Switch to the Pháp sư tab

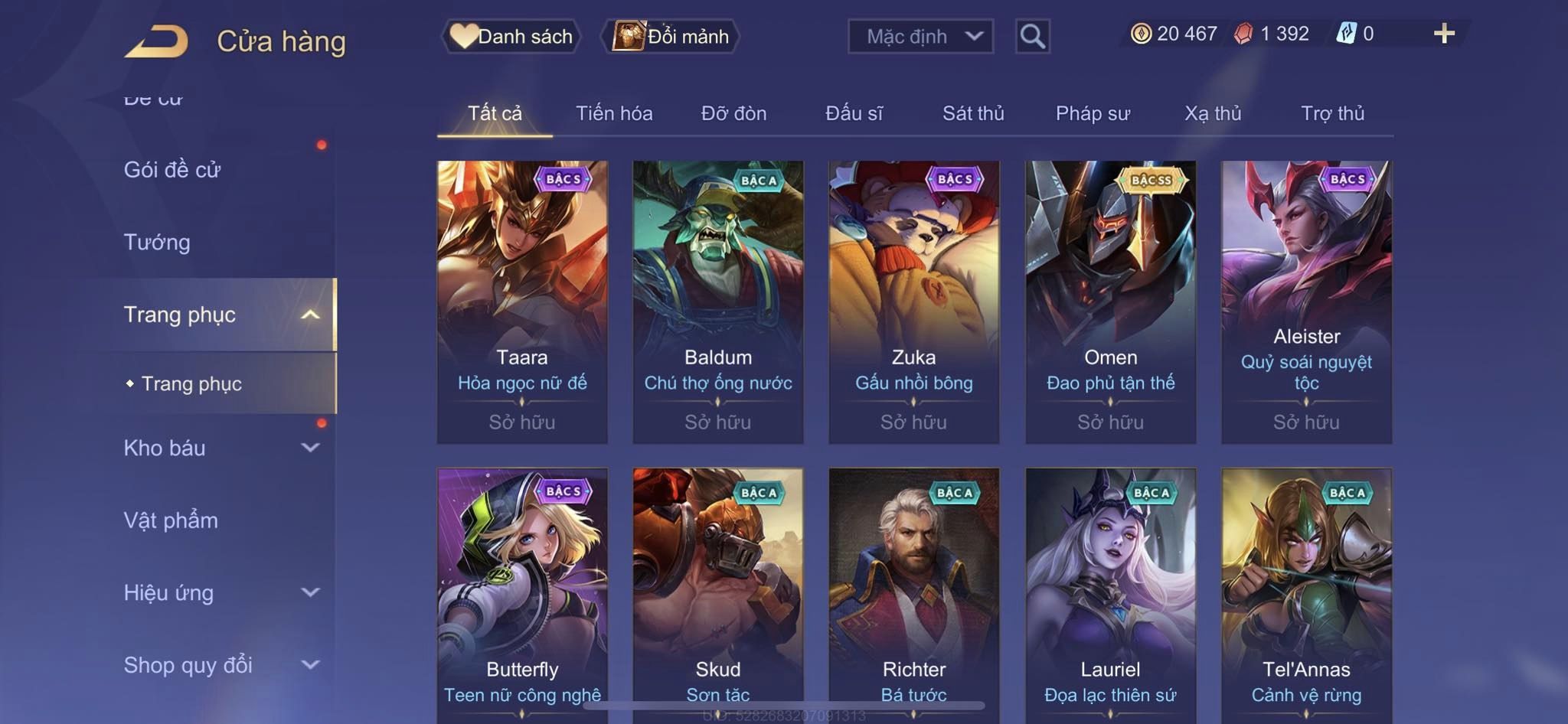pos(1093,113)
